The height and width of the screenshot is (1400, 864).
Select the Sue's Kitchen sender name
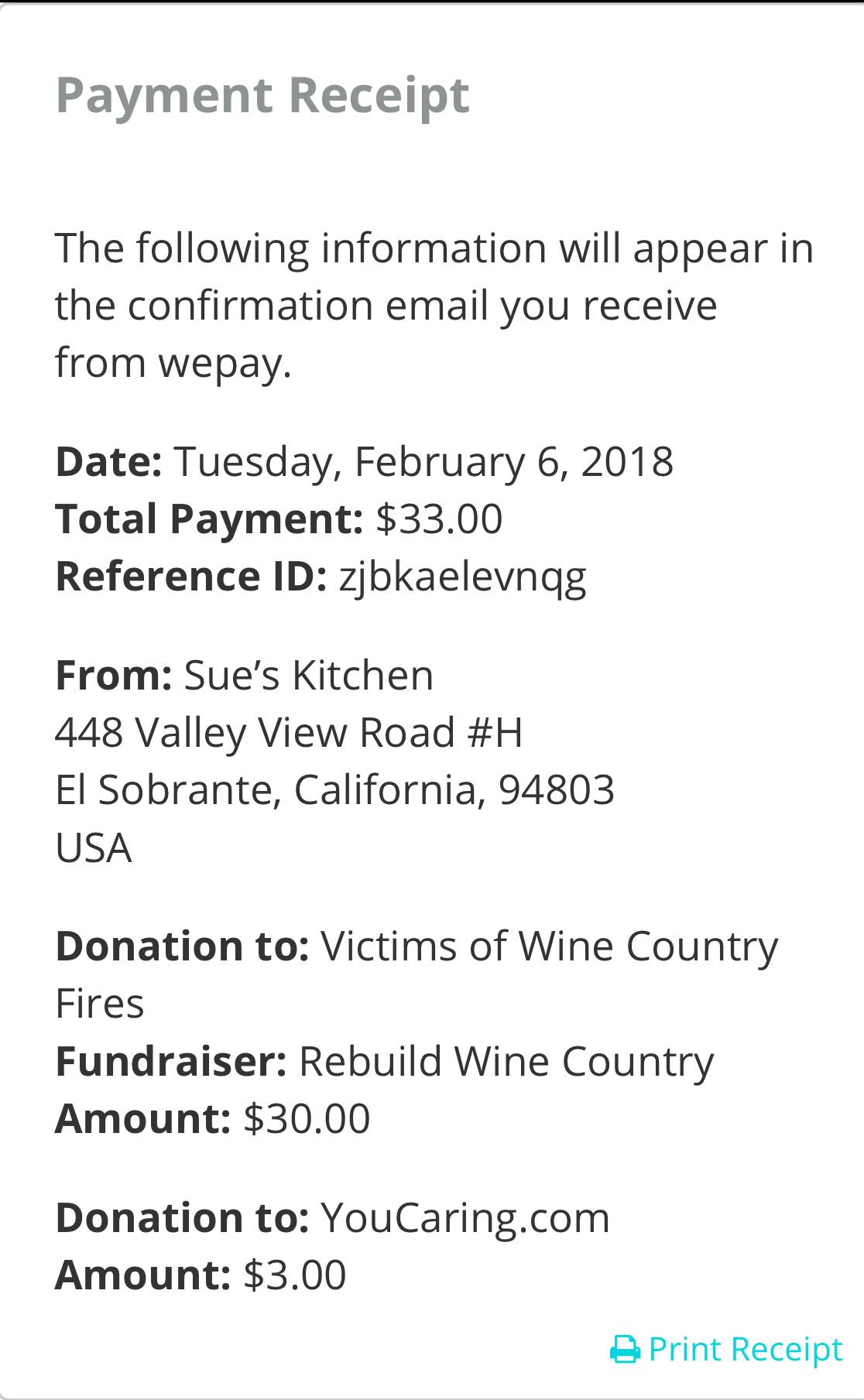(x=308, y=675)
